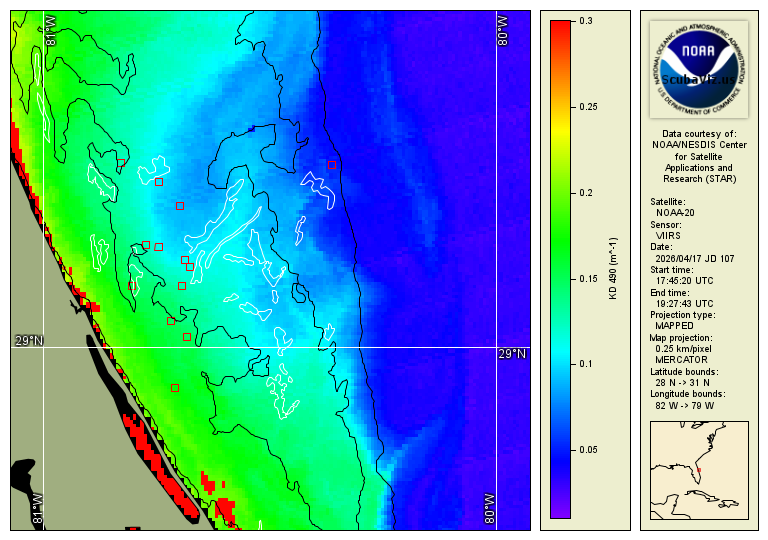Click the 29°N label at the right edge
The width and height of the screenshot is (768, 540).
(x=511, y=353)
